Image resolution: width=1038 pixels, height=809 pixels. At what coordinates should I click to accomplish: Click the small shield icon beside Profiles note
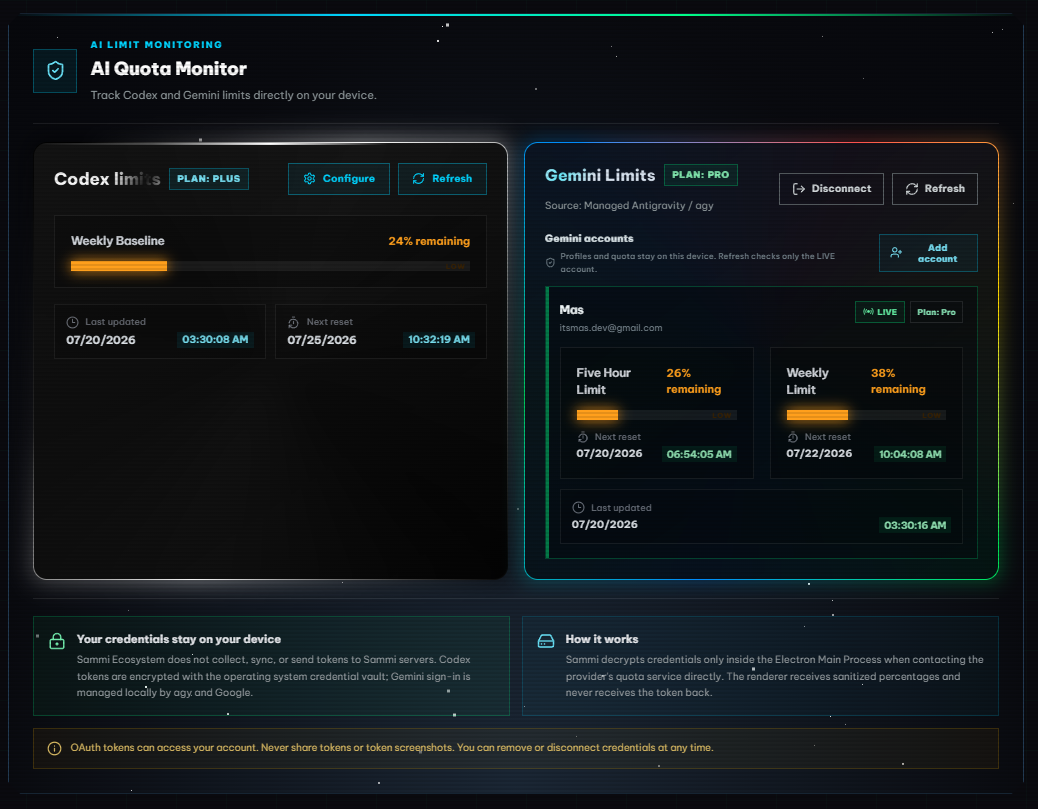point(550,263)
